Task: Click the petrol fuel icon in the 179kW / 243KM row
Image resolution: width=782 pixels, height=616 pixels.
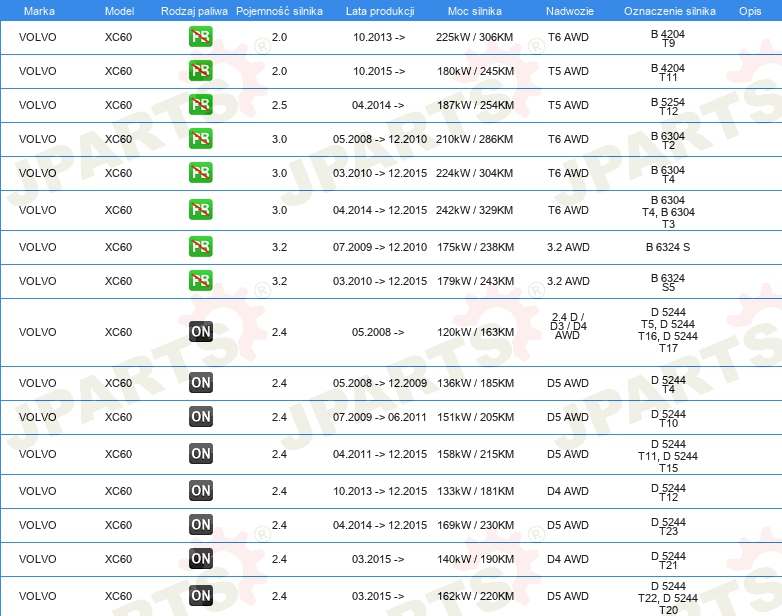Action: click(x=200, y=280)
